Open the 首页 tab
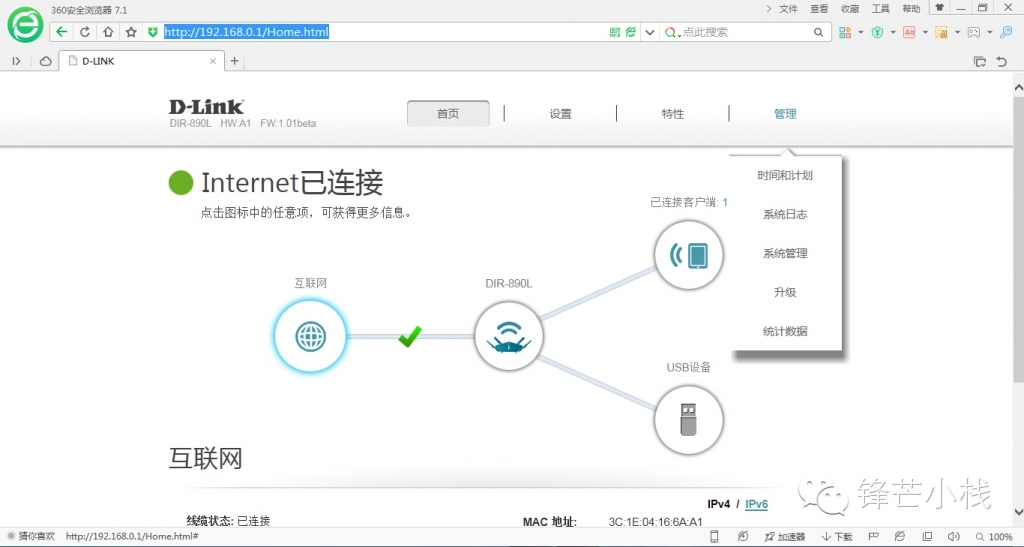Image resolution: width=1024 pixels, height=547 pixels. coord(448,114)
